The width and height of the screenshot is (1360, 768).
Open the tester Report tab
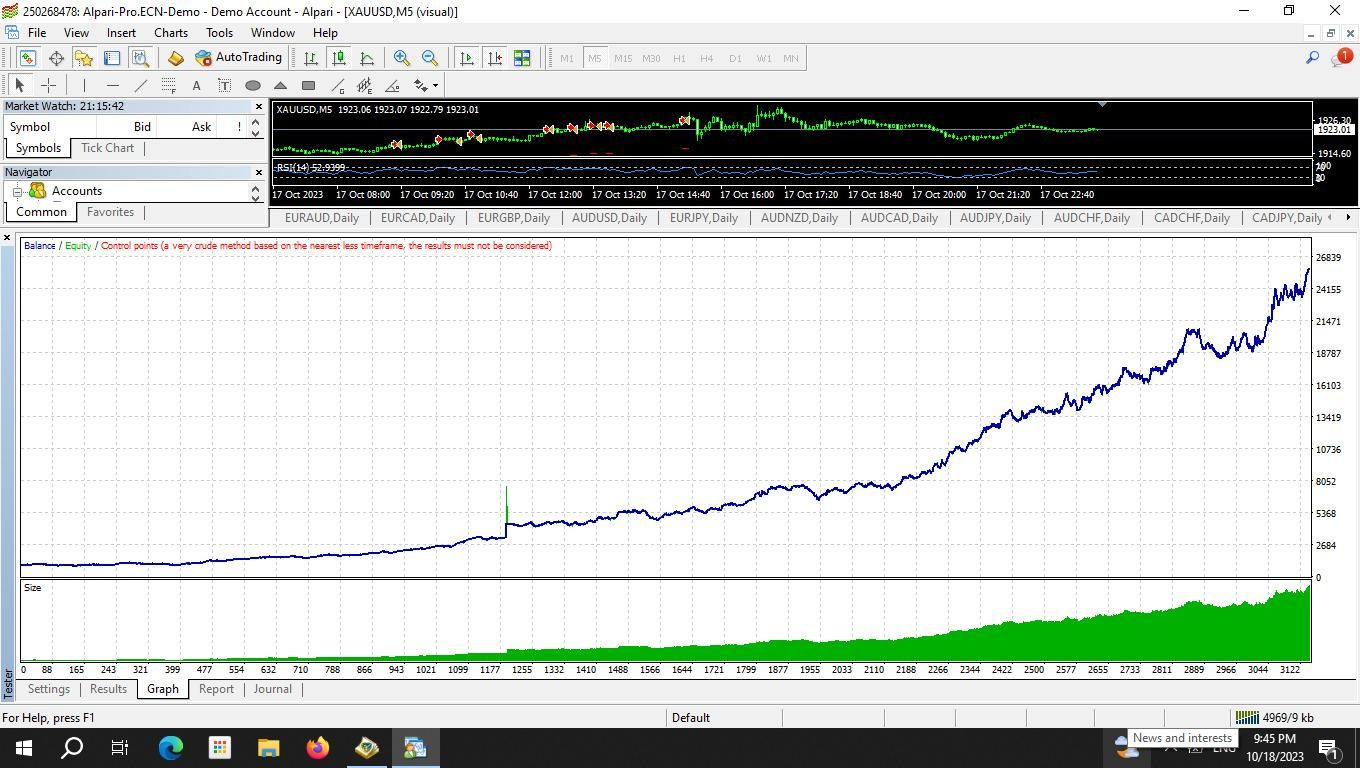[x=216, y=689]
